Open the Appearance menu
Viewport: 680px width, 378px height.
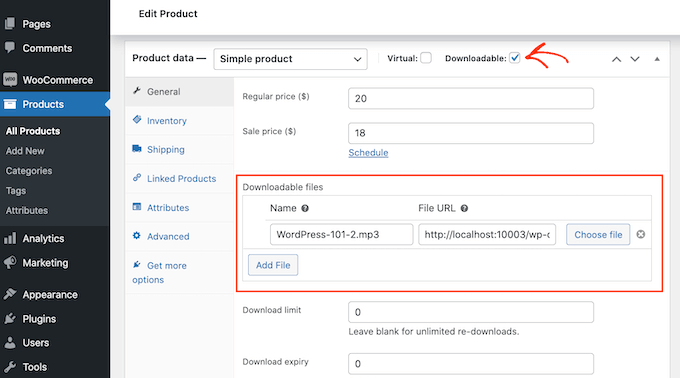tap(55, 295)
